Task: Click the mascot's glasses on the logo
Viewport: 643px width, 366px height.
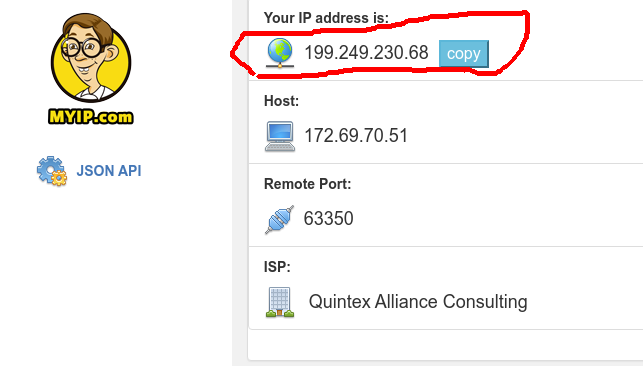Action: coord(82,48)
